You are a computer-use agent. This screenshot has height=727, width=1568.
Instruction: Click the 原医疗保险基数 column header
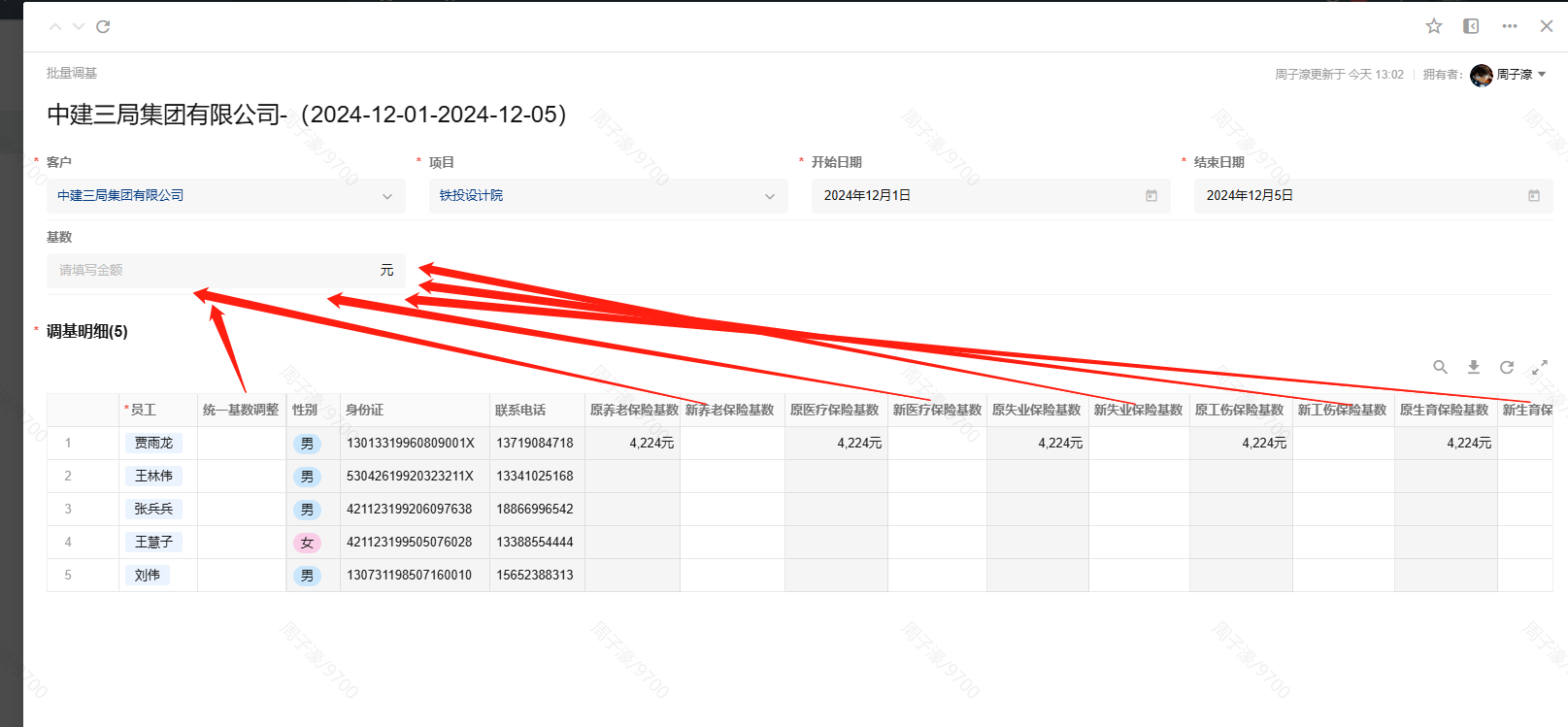pos(837,411)
